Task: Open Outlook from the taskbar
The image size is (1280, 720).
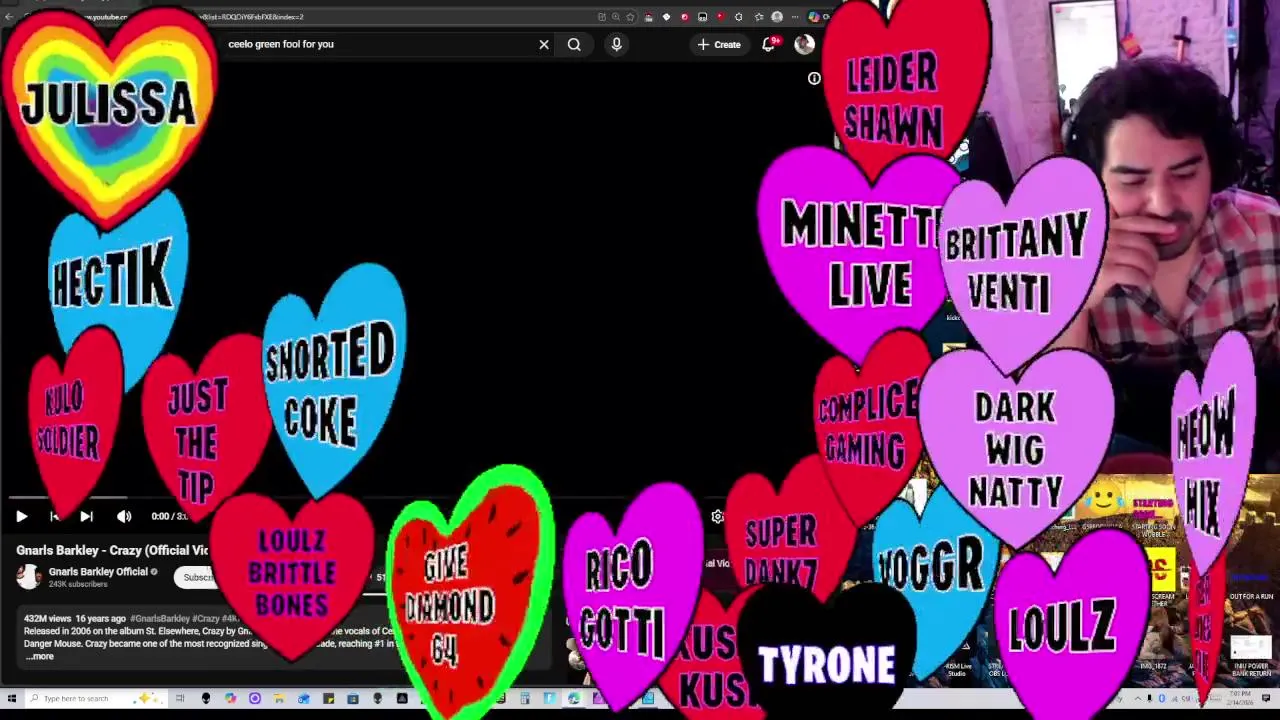Action: click(303, 698)
